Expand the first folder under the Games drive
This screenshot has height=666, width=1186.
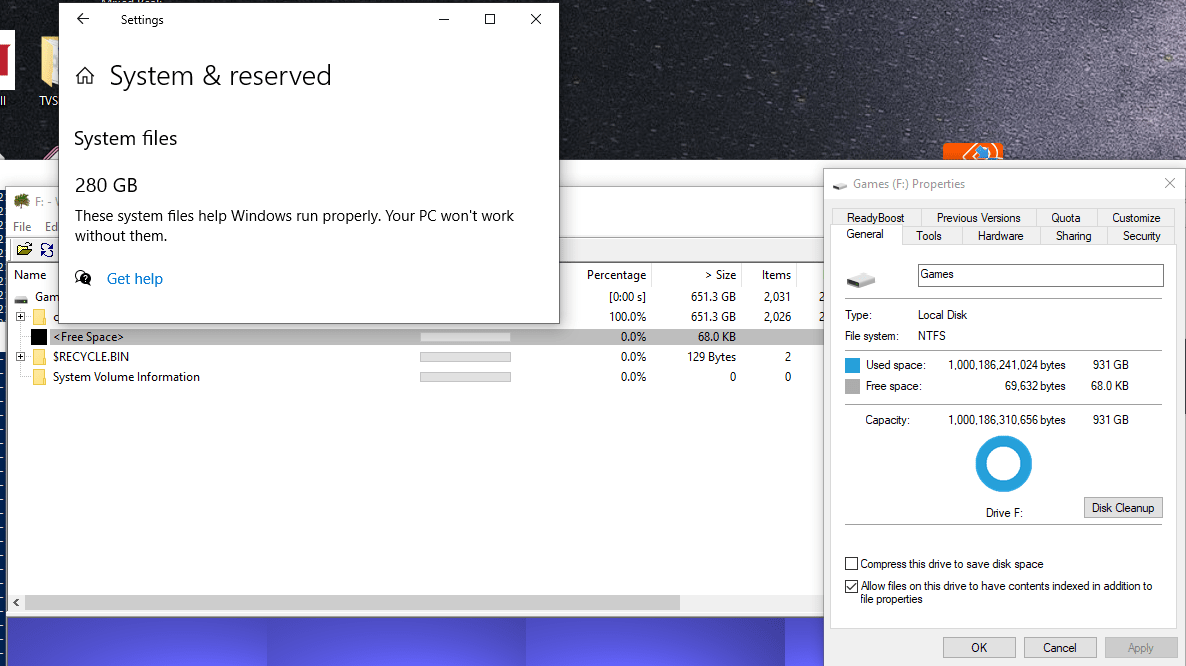click(x=20, y=317)
